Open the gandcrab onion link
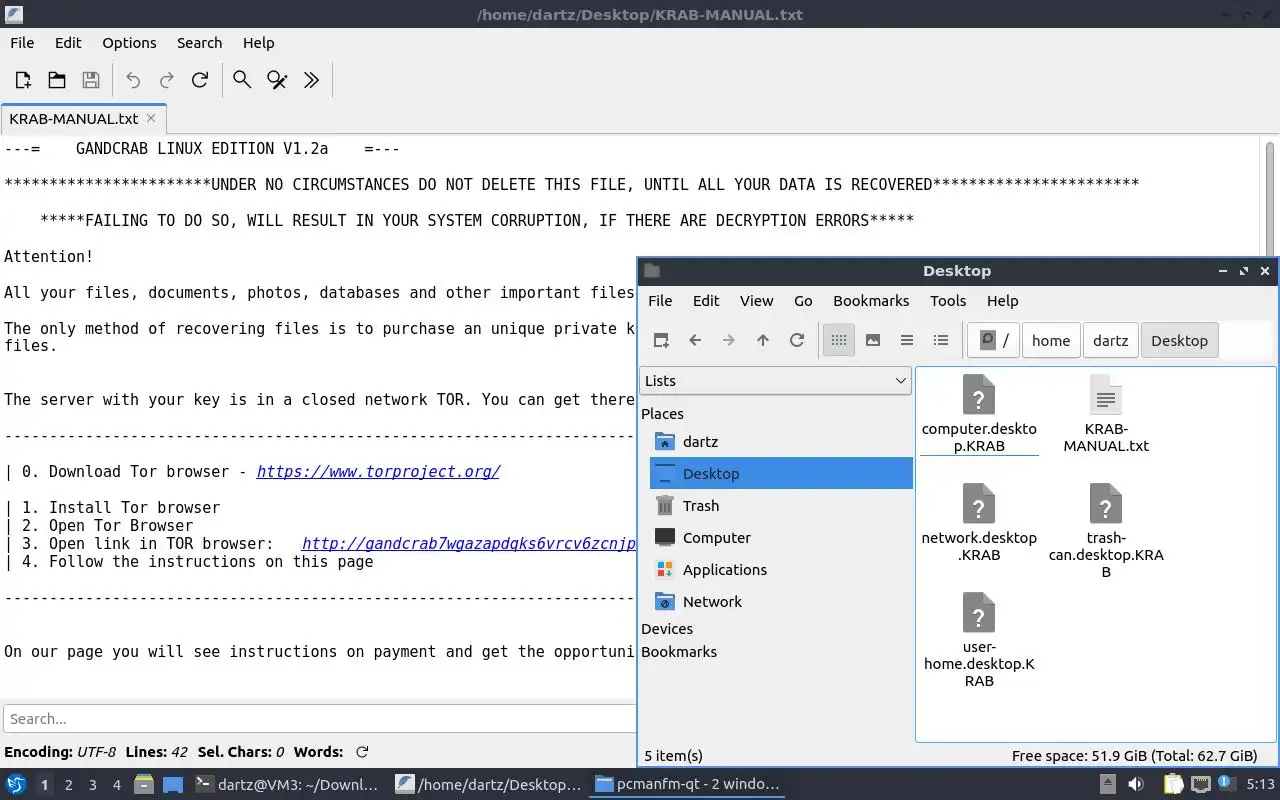 468,544
